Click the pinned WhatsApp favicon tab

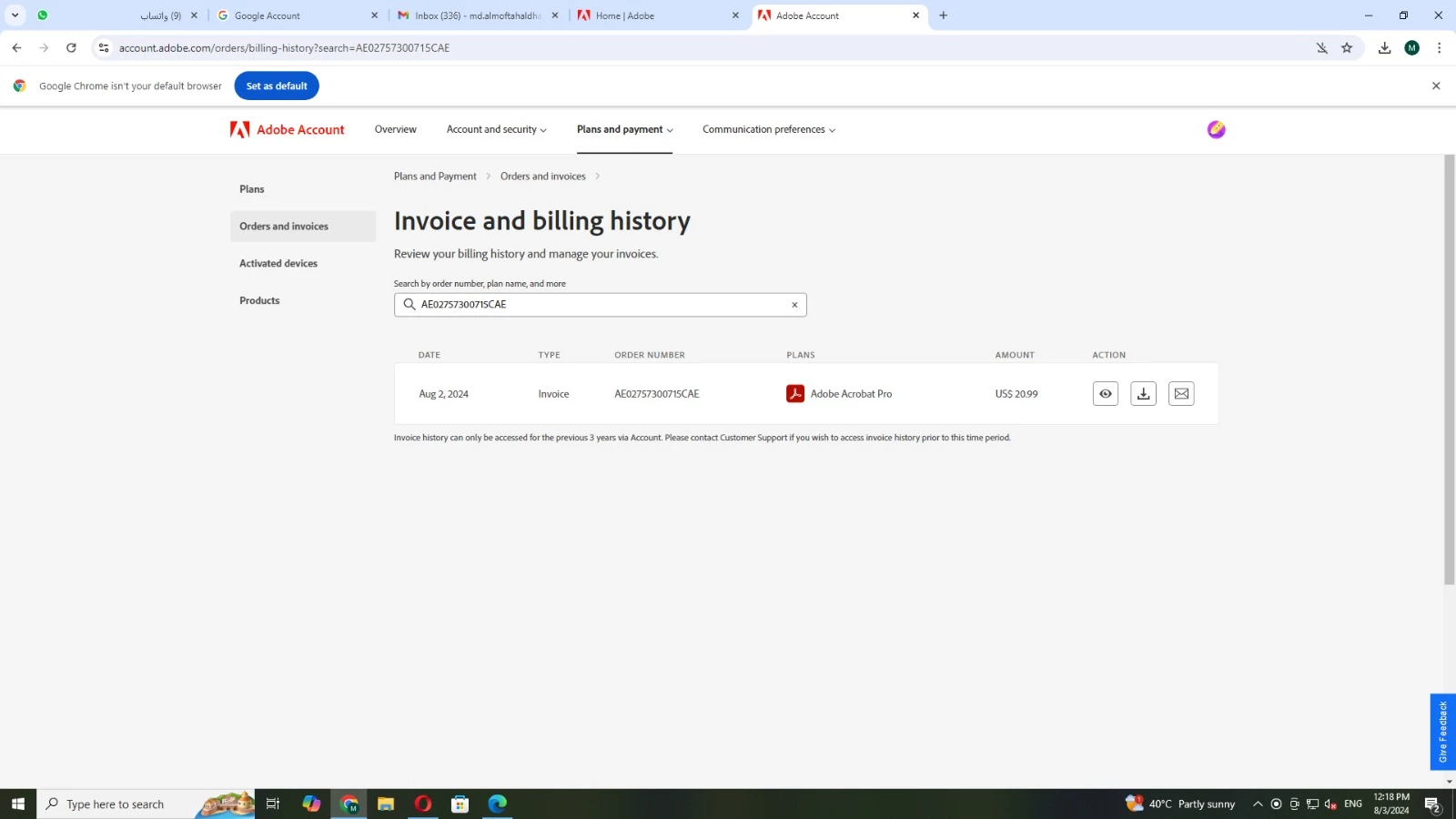[42, 15]
